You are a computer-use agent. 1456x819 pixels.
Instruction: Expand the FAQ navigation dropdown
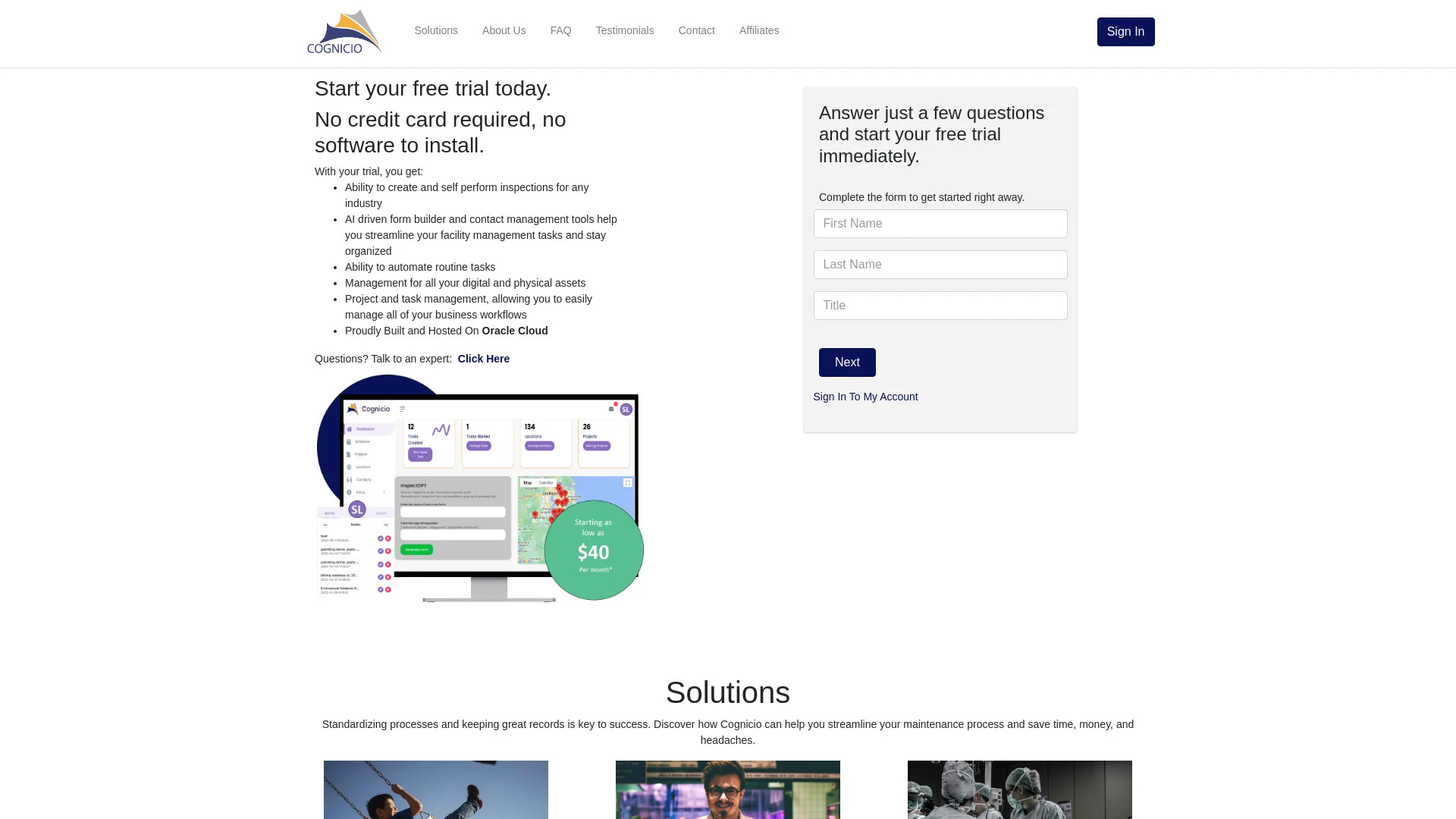click(560, 30)
